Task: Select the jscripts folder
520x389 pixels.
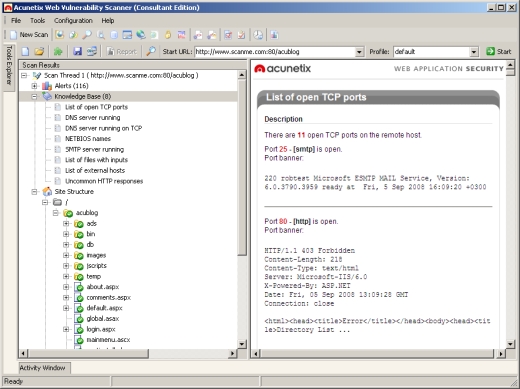Action: (97, 266)
